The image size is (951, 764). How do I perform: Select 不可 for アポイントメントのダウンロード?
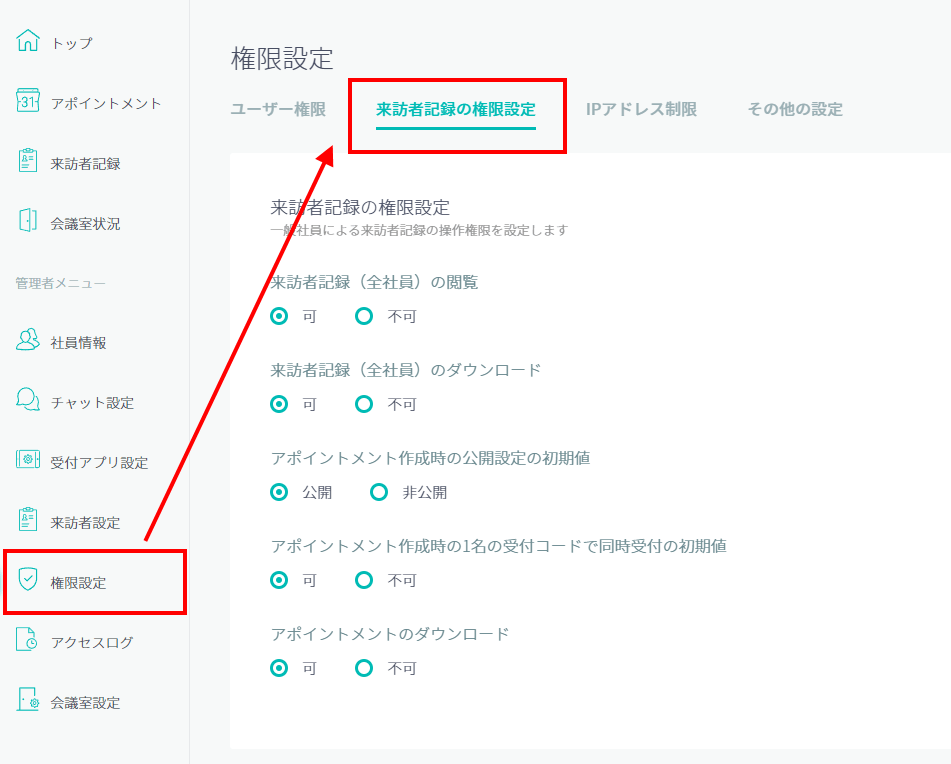(364, 668)
